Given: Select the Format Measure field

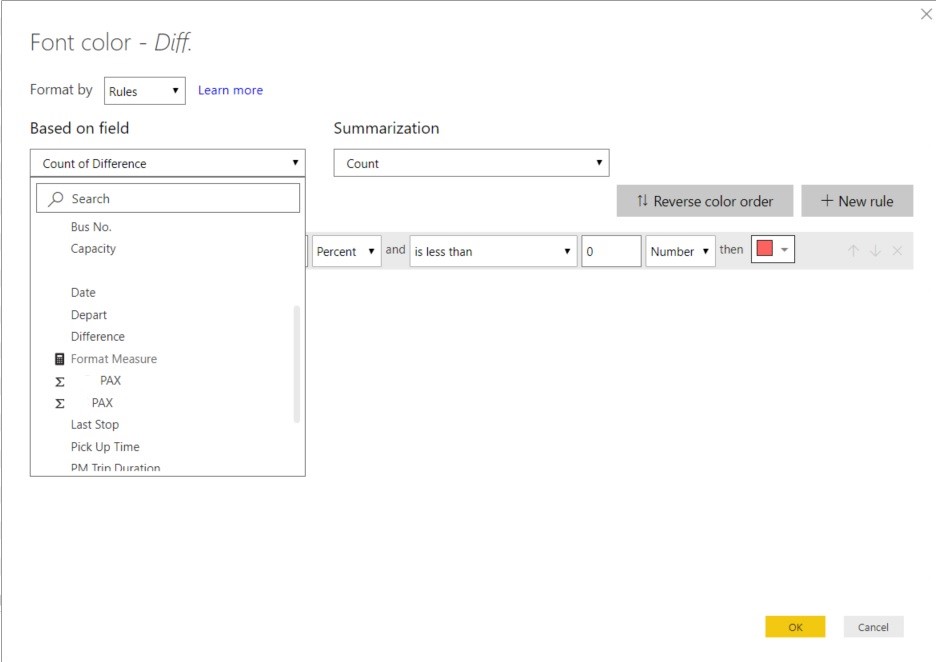Looking at the screenshot, I should [113, 359].
